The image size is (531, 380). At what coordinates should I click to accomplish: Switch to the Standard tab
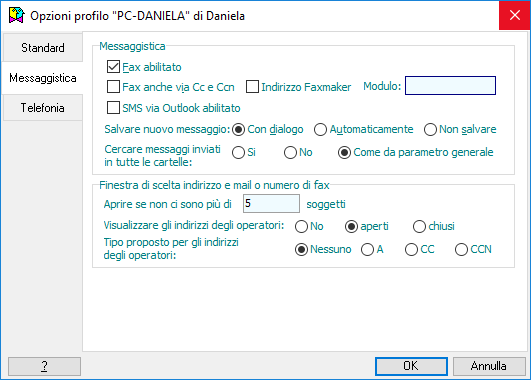tap(43, 48)
